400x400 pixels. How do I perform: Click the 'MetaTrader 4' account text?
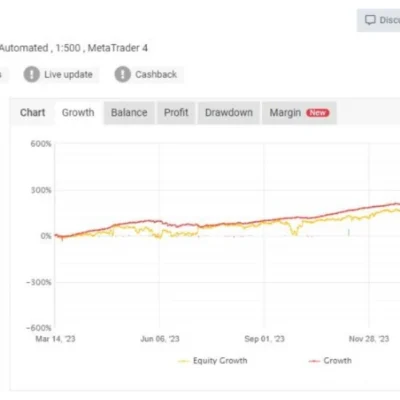click(118, 48)
